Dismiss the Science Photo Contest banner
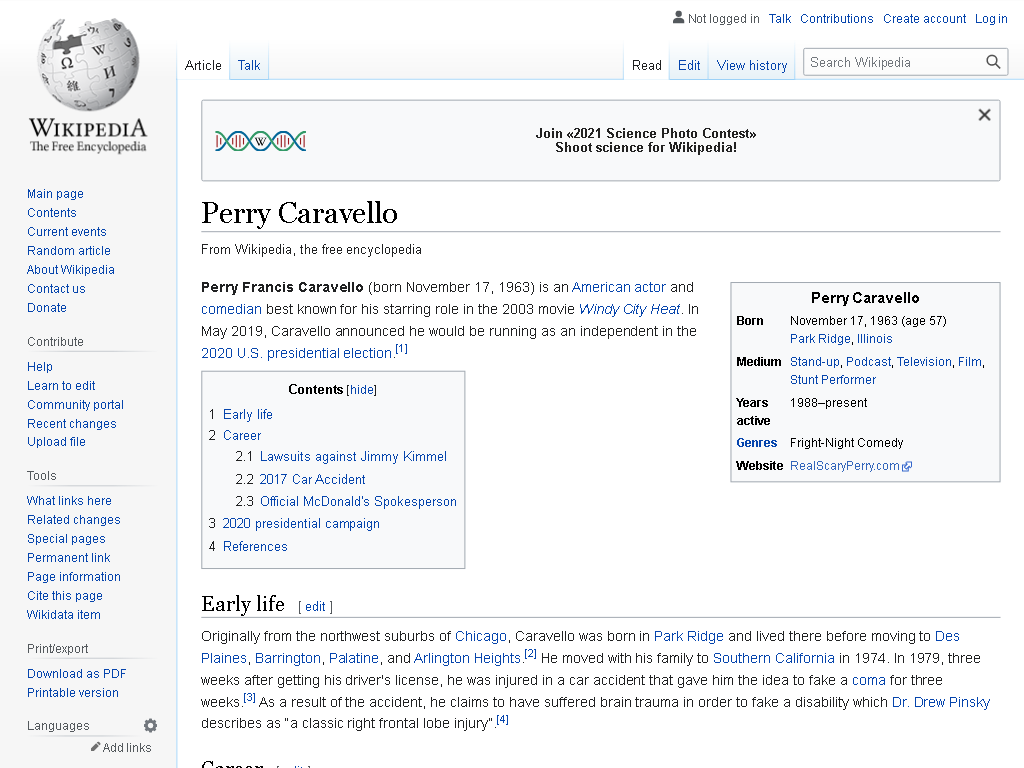This screenshot has height=768, width=1024. 984,115
